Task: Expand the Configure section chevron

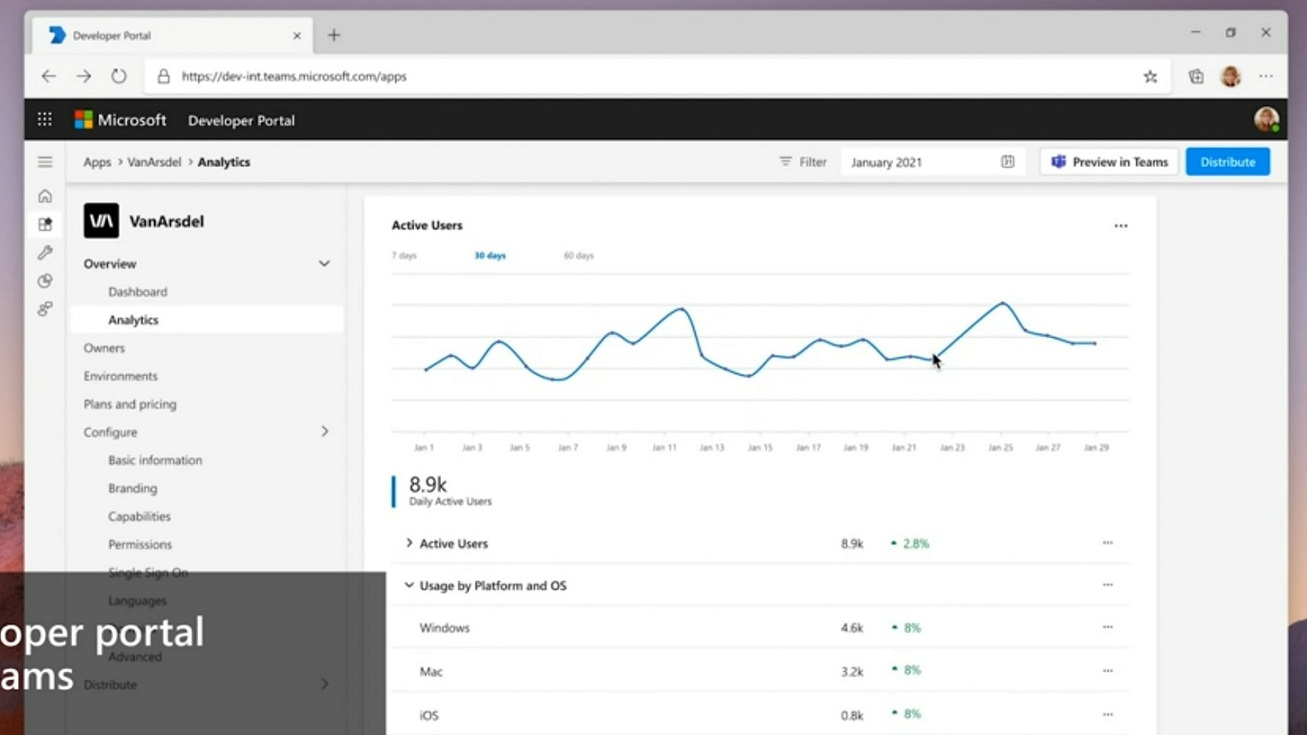Action: click(x=324, y=432)
